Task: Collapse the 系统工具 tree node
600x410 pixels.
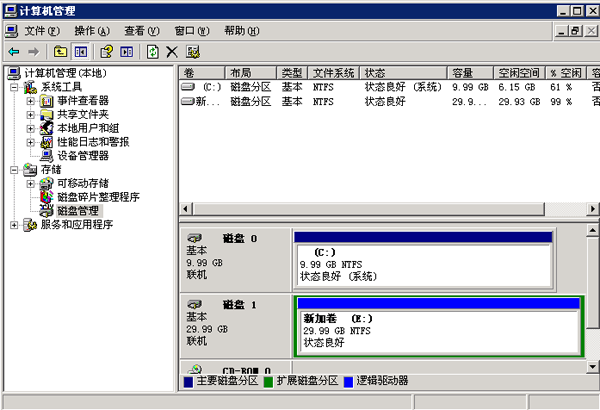Action: tap(14, 87)
